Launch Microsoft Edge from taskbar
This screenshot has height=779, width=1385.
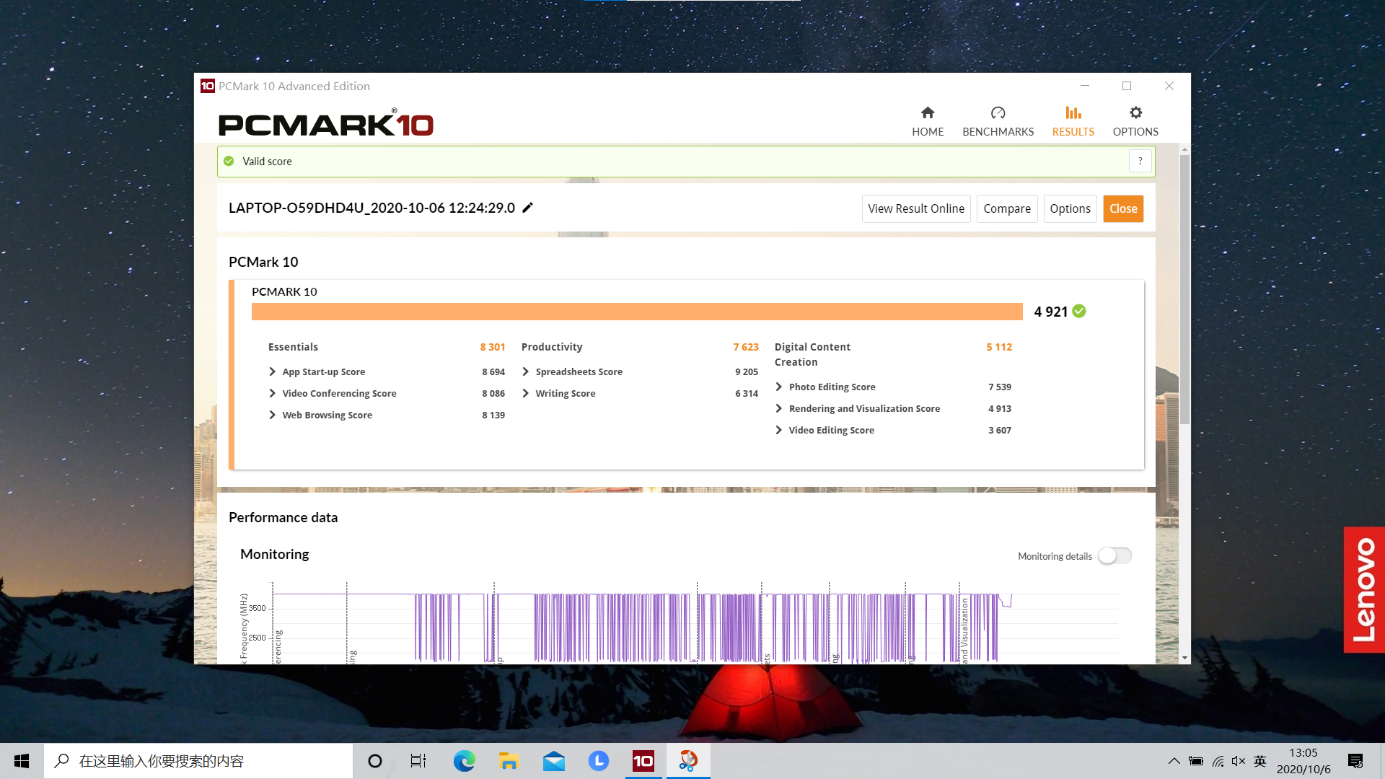(x=464, y=761)
